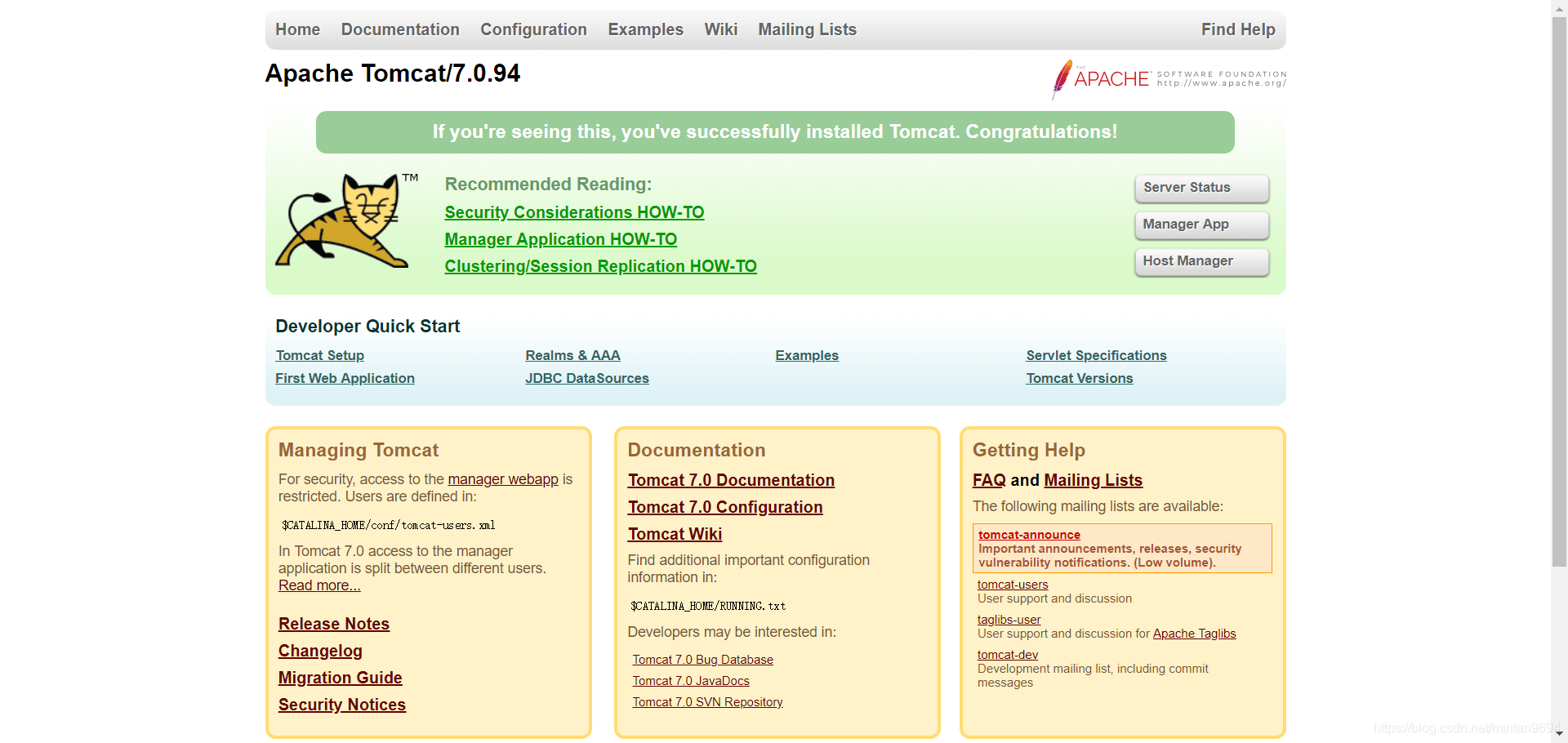
Task: Click the green Congratulations banner text
Action: point(774,131)
